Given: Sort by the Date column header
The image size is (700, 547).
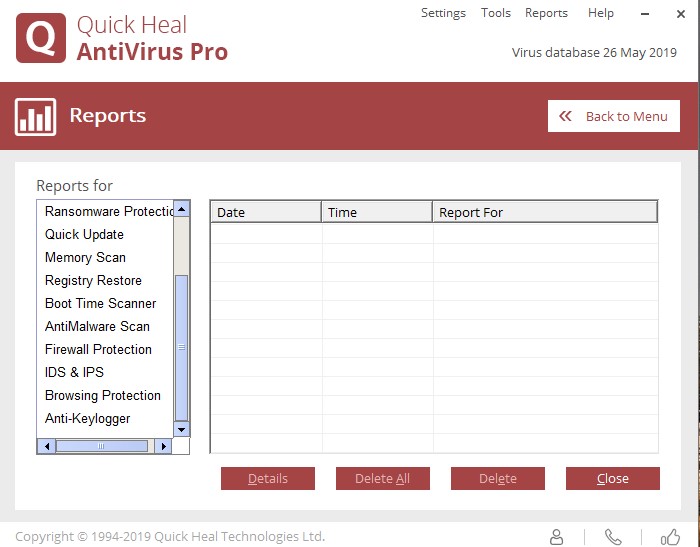Looking at the screenshot, I should click(266, 212).
